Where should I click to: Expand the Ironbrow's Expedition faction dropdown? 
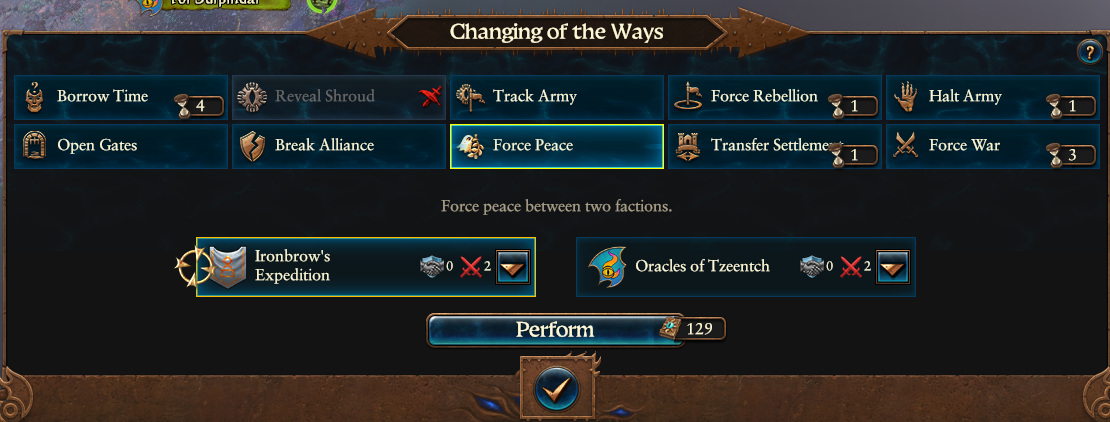(512, 267)
